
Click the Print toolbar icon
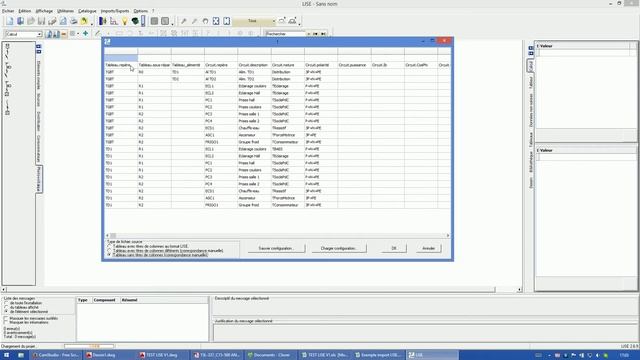click(73, 21)
